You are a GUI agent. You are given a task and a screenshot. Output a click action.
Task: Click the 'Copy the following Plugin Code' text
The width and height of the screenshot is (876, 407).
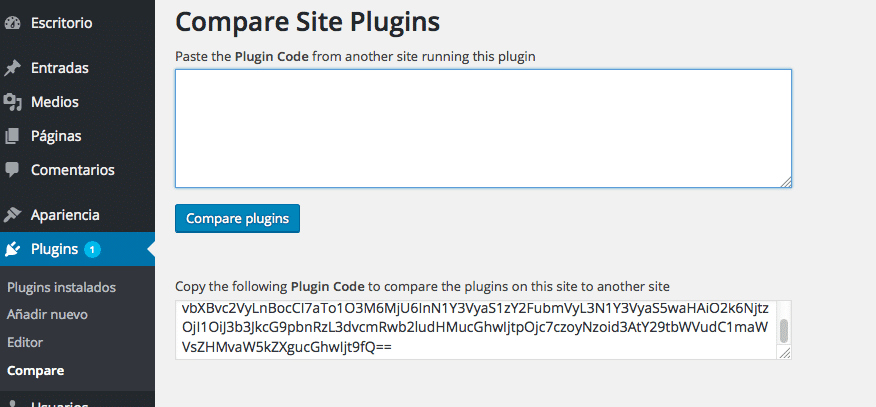(422, 287)
